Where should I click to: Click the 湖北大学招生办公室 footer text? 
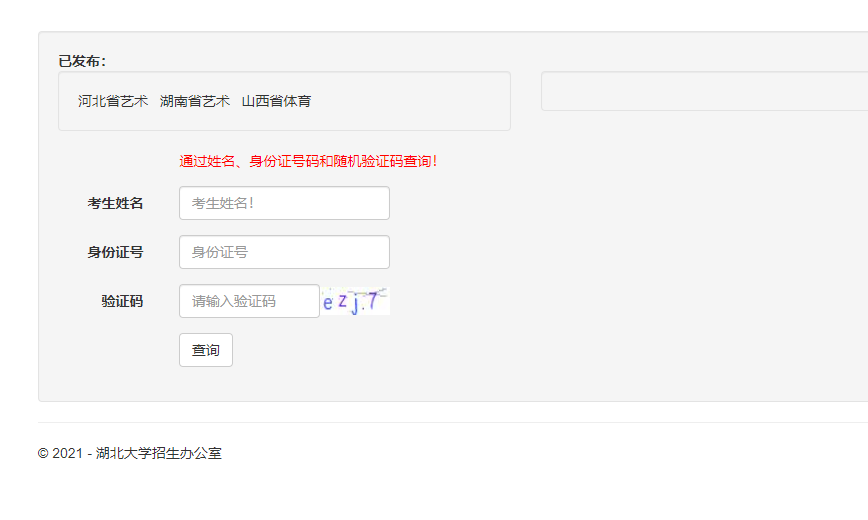159,453
